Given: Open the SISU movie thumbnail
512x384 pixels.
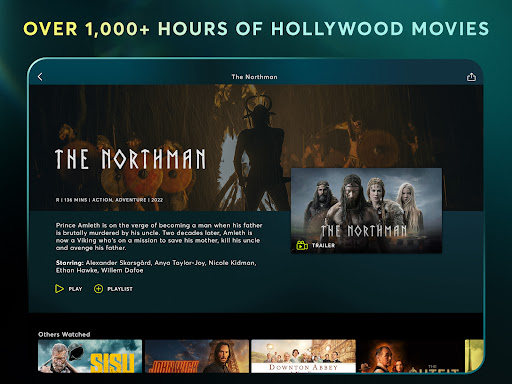Looking at the screenshot, I should click(90, 356).
